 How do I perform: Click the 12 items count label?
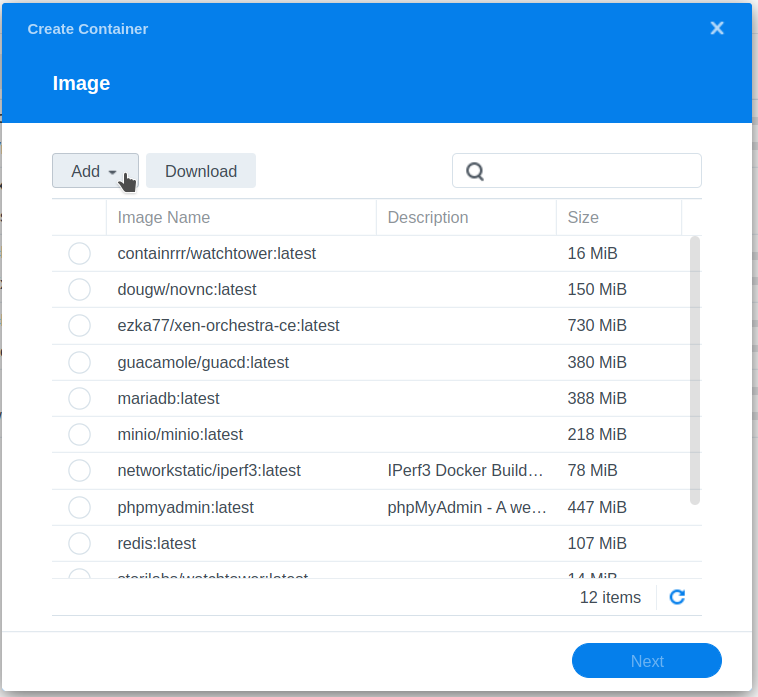(610, 597)
